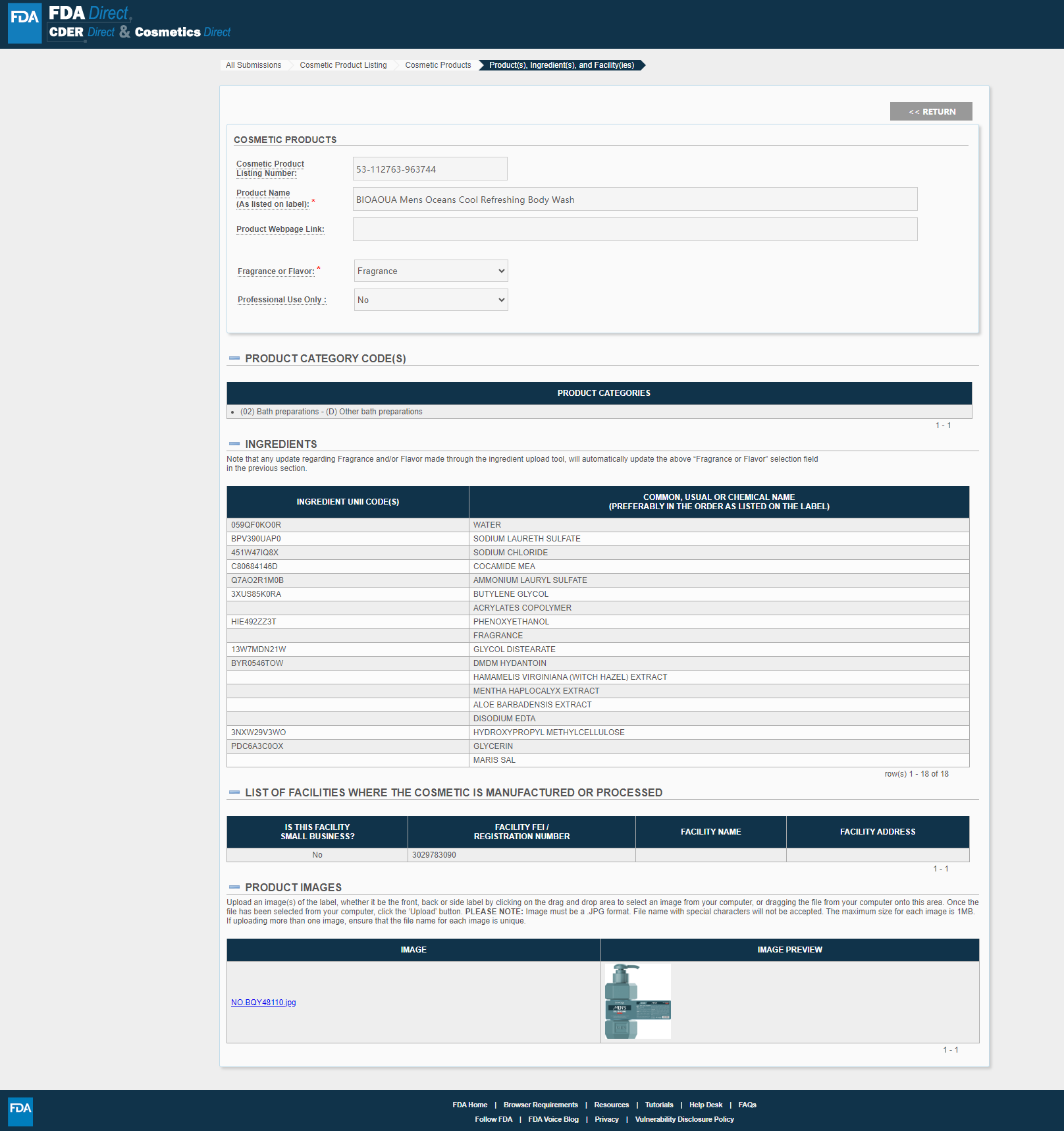Open the Tutorials footer link

click(658, 1105)
